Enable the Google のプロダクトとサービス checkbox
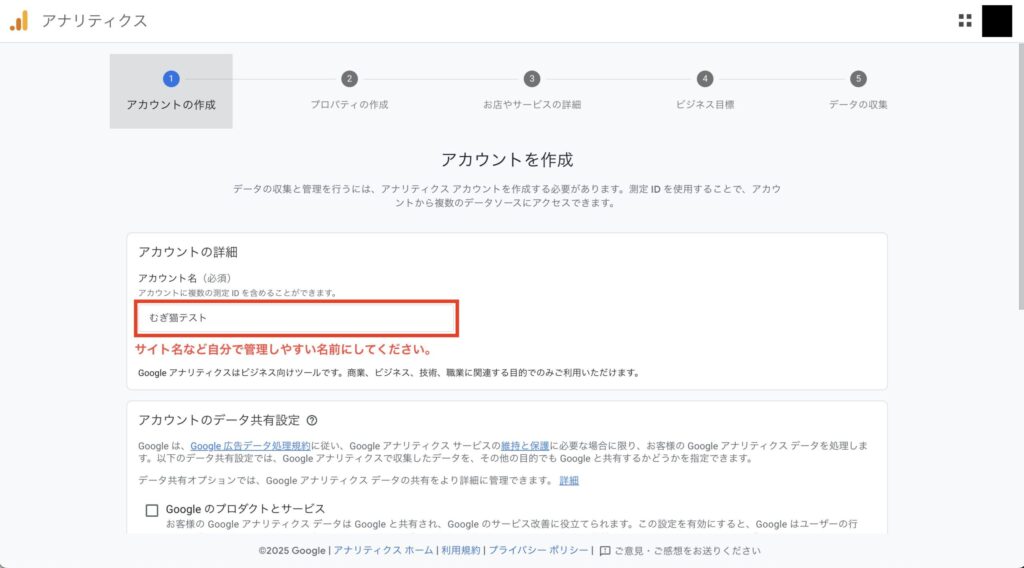This screenshot has height=568, width=1024. coord(152,510)
